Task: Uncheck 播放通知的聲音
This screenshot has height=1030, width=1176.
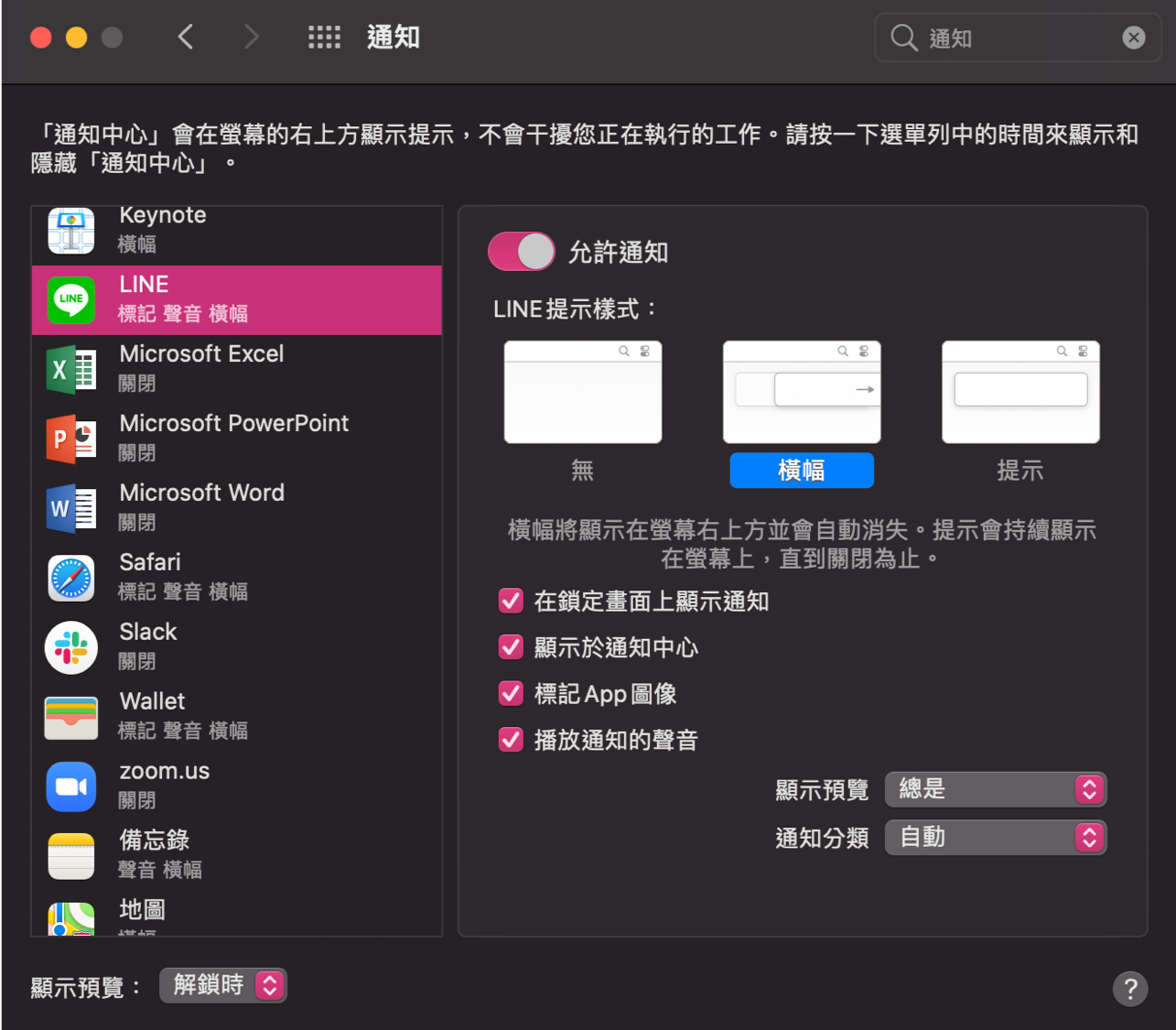Action: (511, 740)
